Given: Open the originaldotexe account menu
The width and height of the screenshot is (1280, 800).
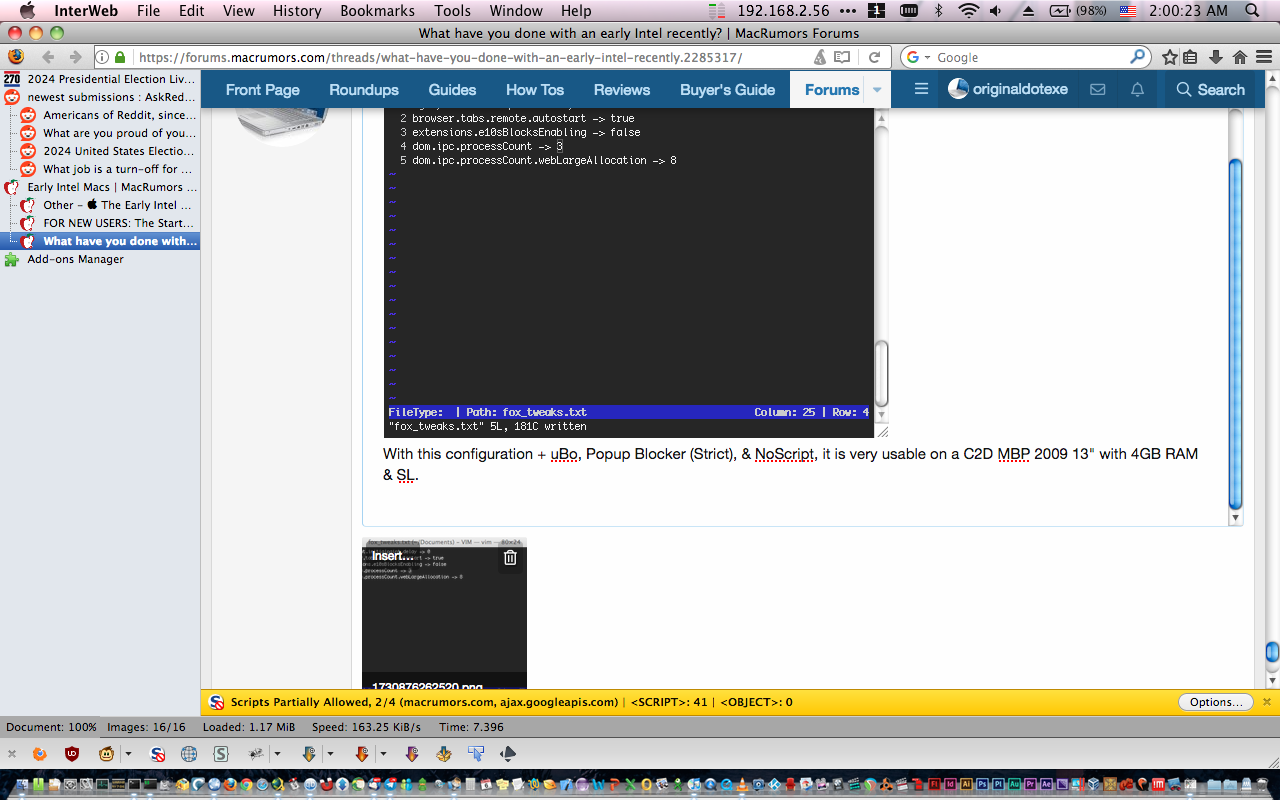Looking at the screenshot, I should 1008,89.
